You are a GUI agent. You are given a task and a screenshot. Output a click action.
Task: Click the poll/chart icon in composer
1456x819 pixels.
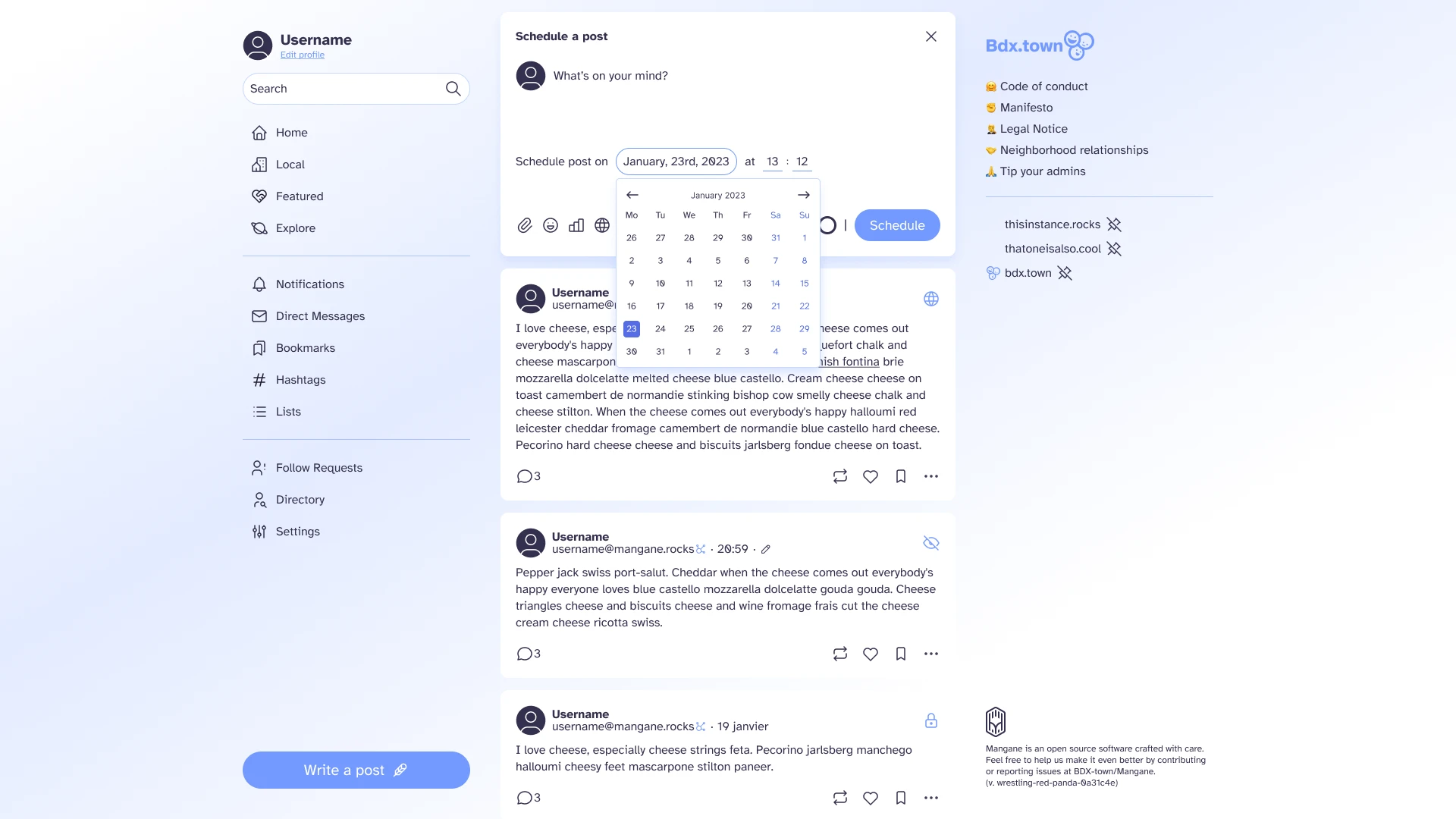tap(575, 225)
